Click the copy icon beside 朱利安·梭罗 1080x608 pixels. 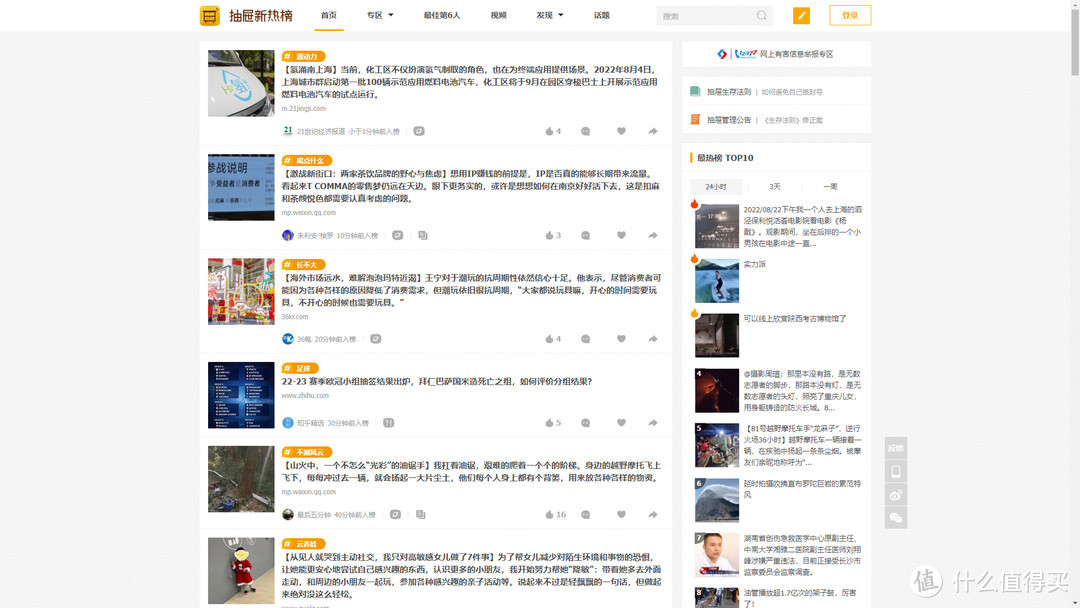[423, 235]
